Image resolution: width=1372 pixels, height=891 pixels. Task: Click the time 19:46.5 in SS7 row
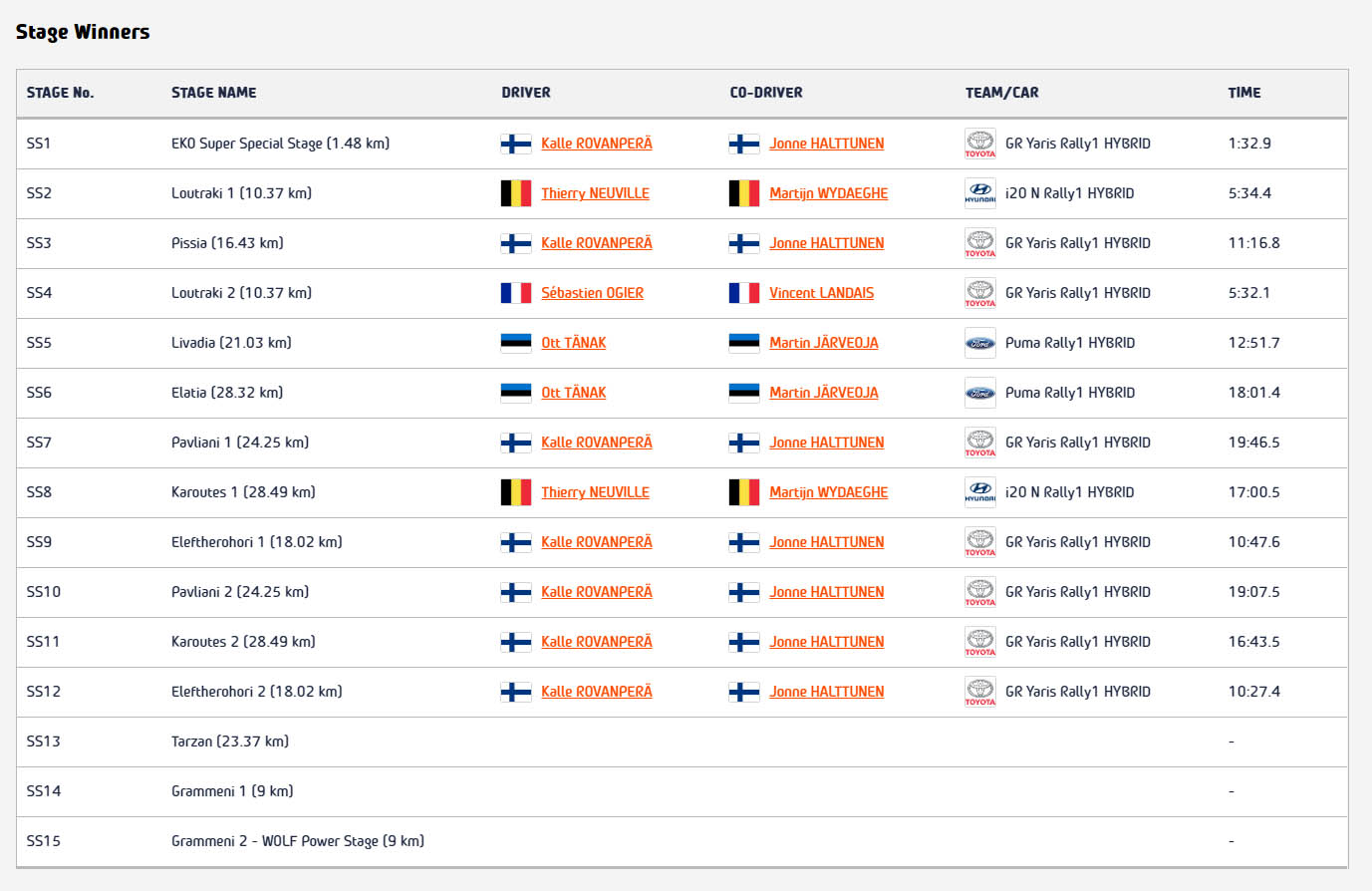[x=1254, y=443]
